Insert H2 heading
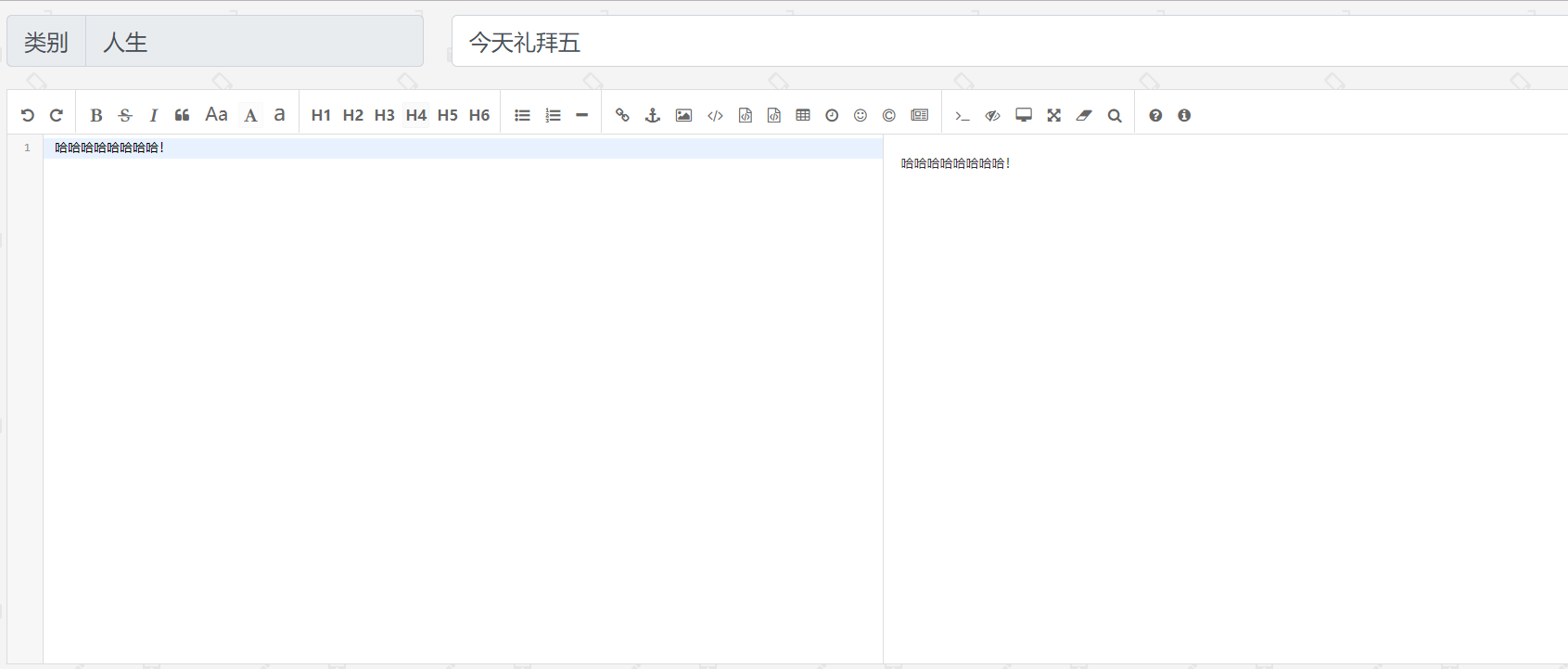Viewport: 1568px width, 669px height. click(352, 115)
